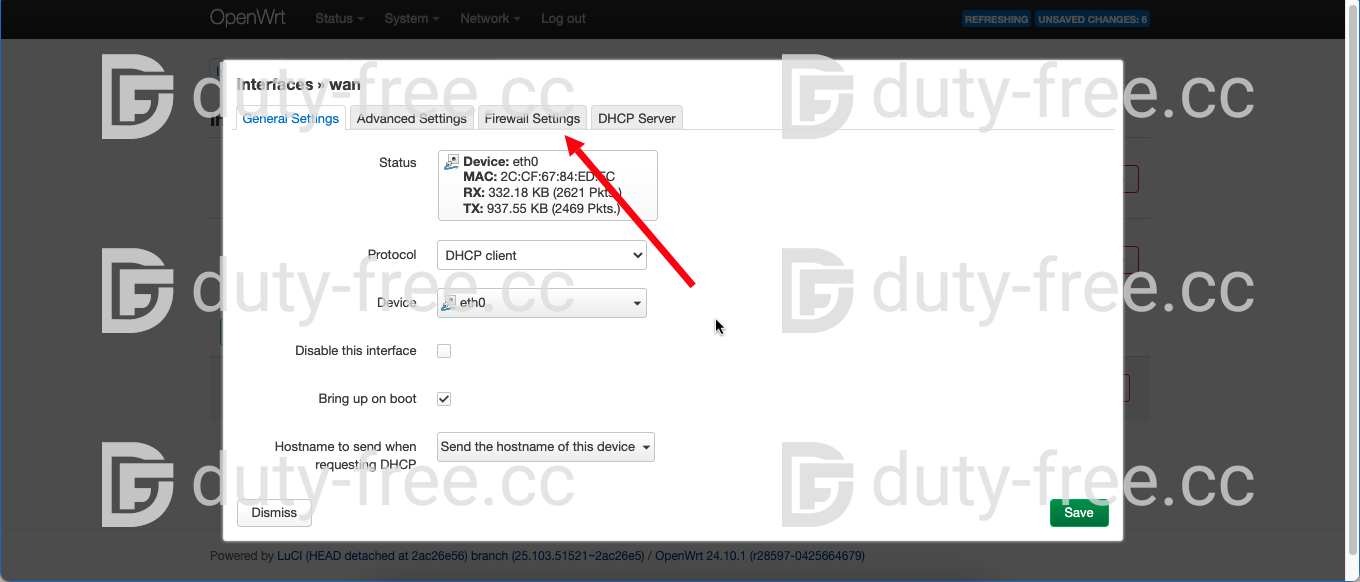Click the Unsaved Changes: 6 badge
The height and width of the screenshot is (582, 1360).
point(1092,19)
